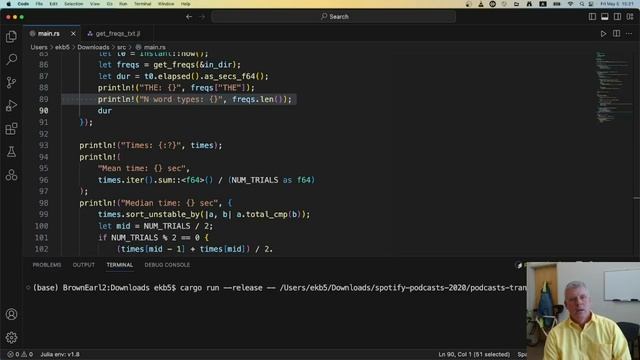Click the Julia env: v1.8 status item
Image resolution: width=640 pixels, height=360 pixels.
(x=60, y=354)
